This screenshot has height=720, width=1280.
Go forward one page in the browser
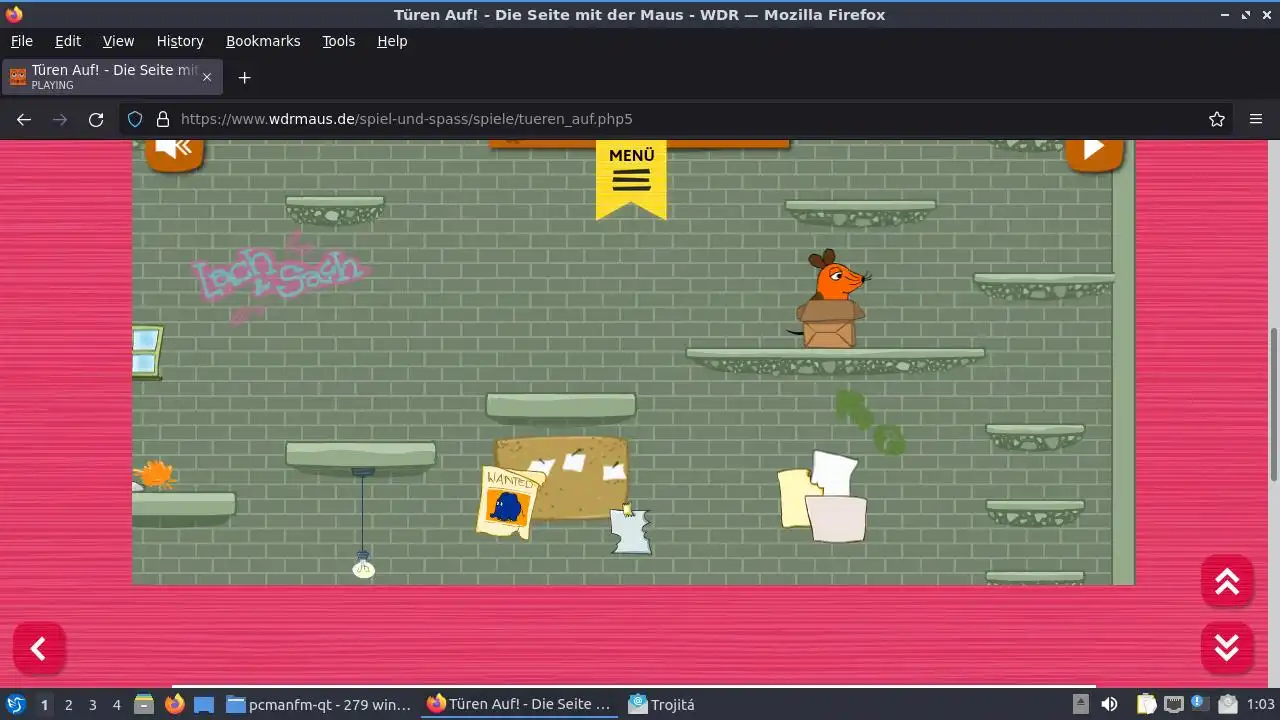tap(60, 119)
